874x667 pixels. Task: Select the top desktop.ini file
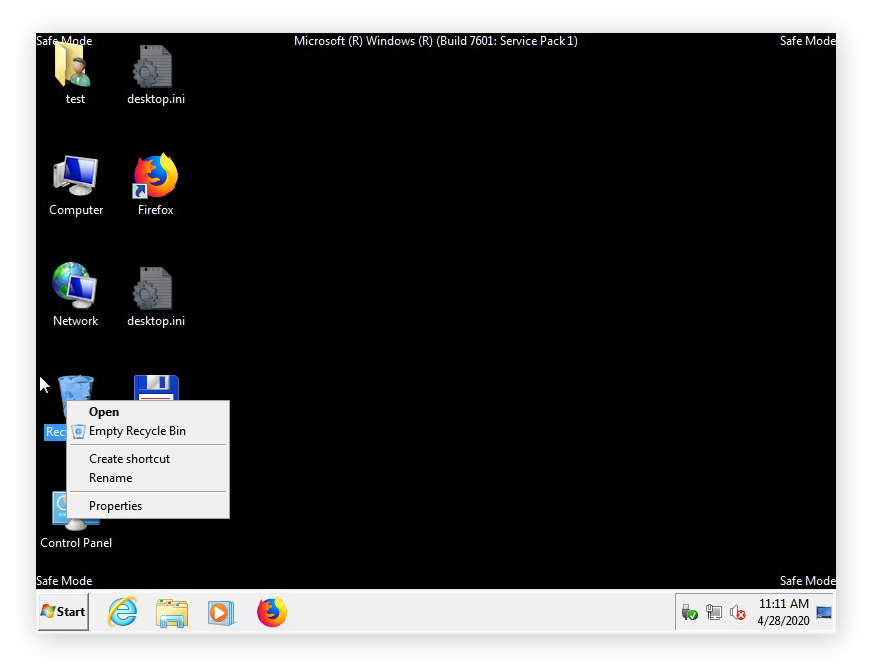coord(155,65)
